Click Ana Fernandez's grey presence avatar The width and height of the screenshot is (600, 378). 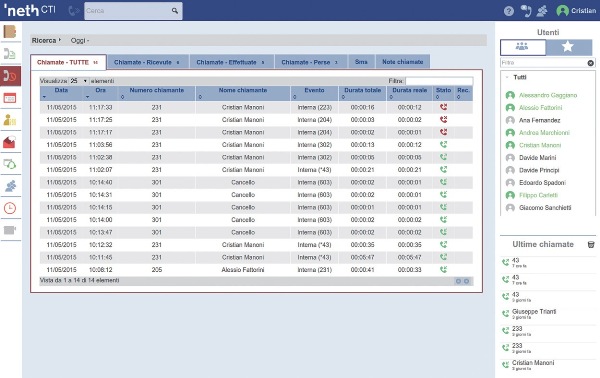[510, 120]
